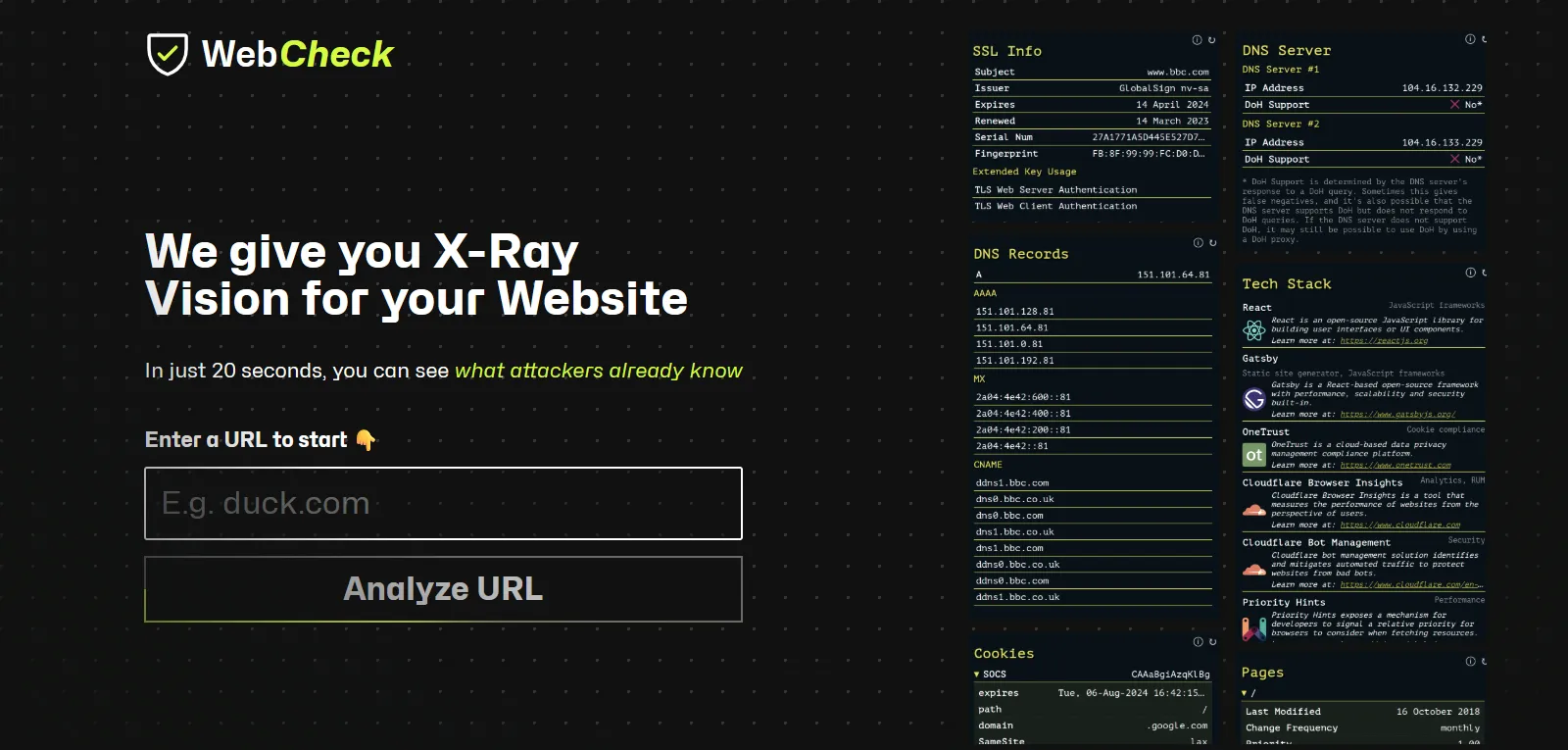Click the WebCheck shield logo
This screenshot has height=750, width=1568.
(168, 54)
